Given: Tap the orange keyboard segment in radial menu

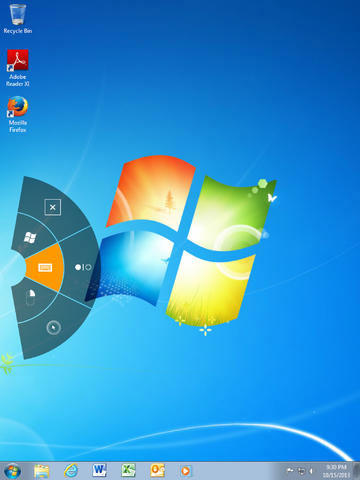Looking at the screenshot, I should point(45,267).
